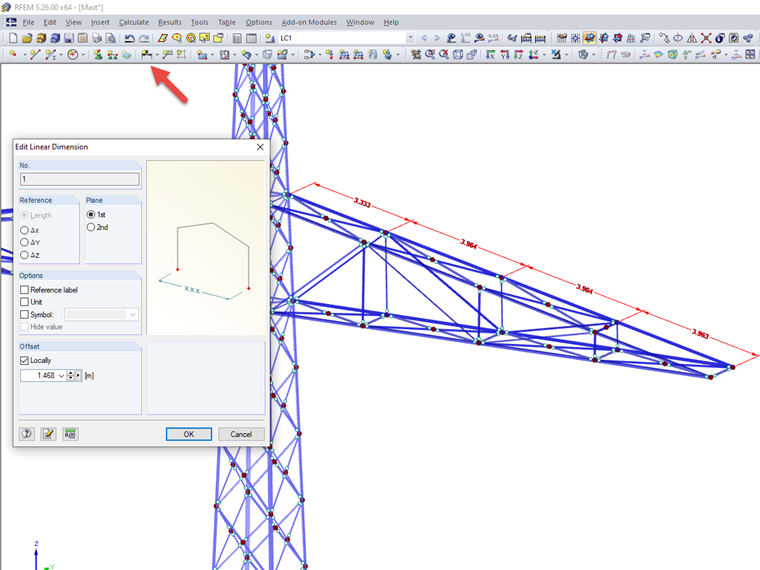
Task: Open the Tools menu
Action: [x=199, y=22]
